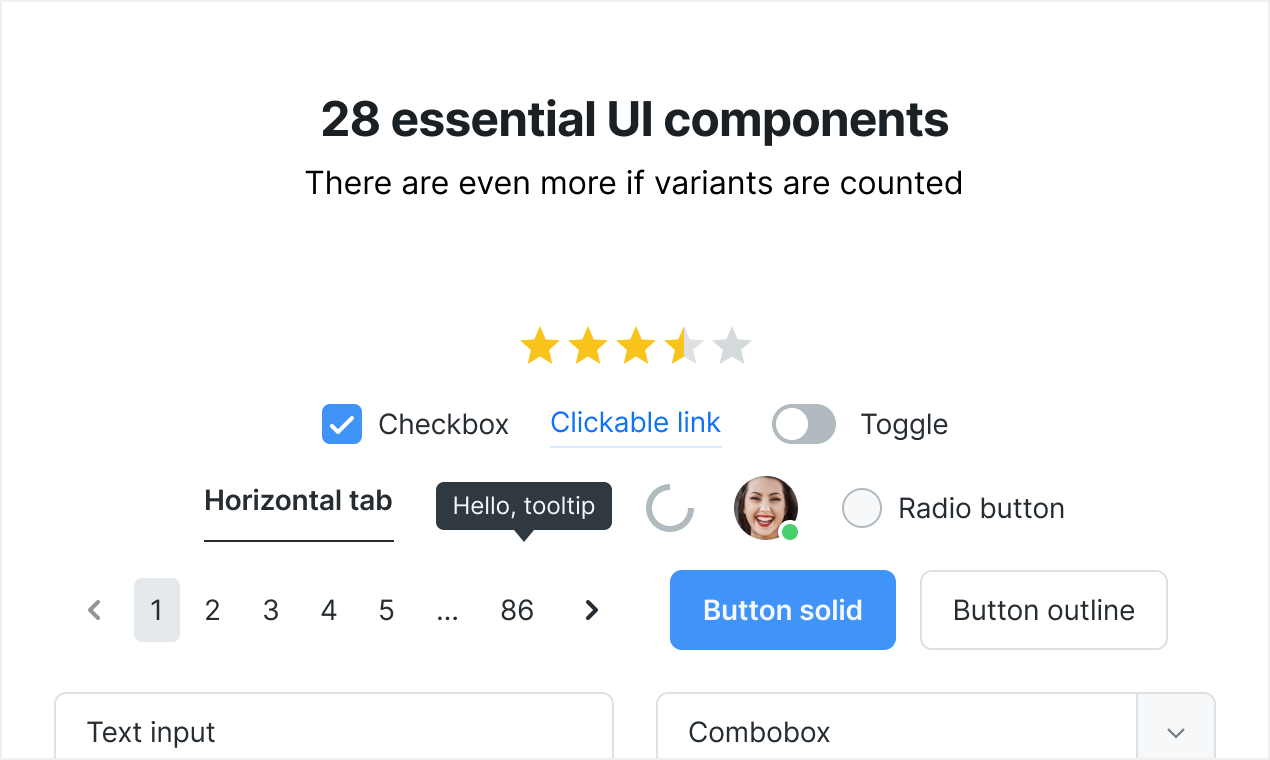This screenshot has height=760, width=1270.
Task: Select the Radio button option
Action: [862, 508]
